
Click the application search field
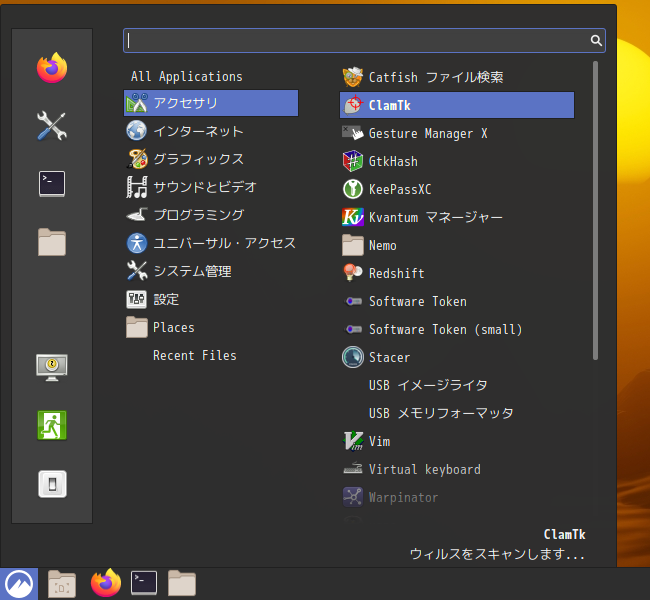364,40
